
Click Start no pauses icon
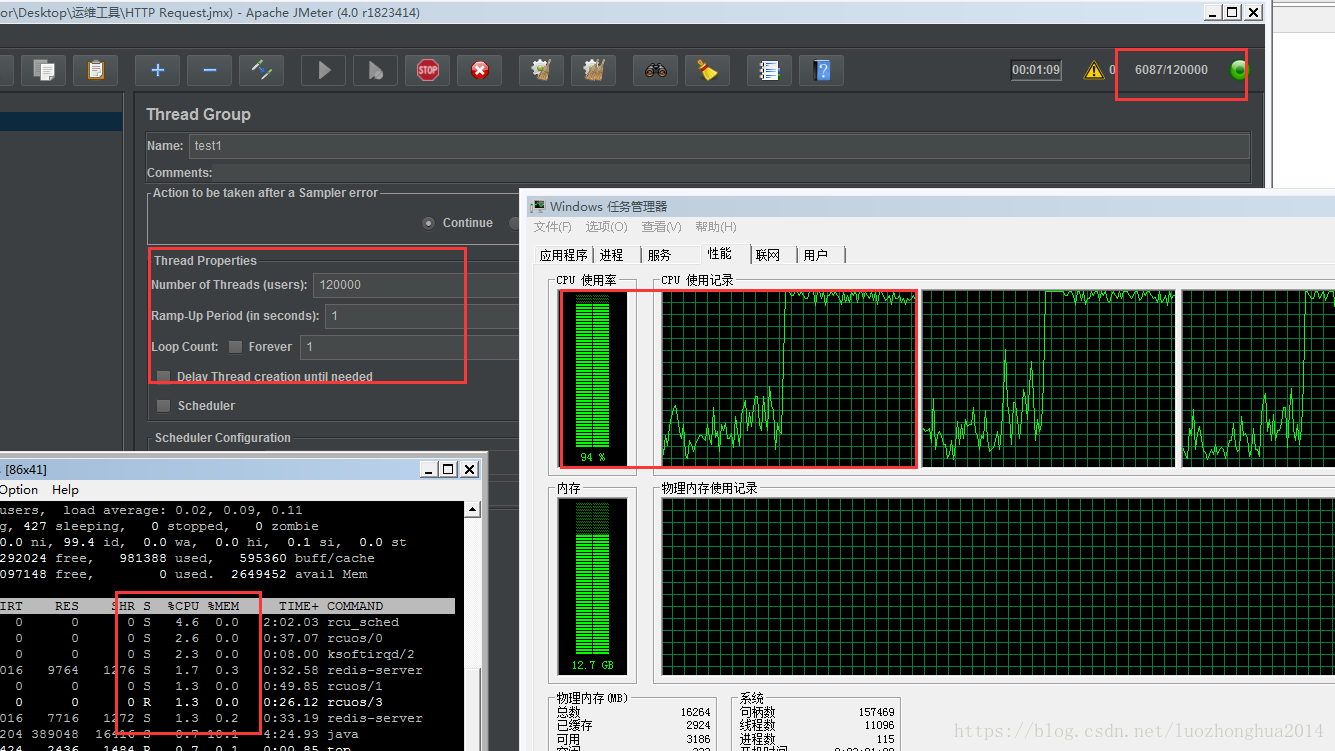click(376, 70)
